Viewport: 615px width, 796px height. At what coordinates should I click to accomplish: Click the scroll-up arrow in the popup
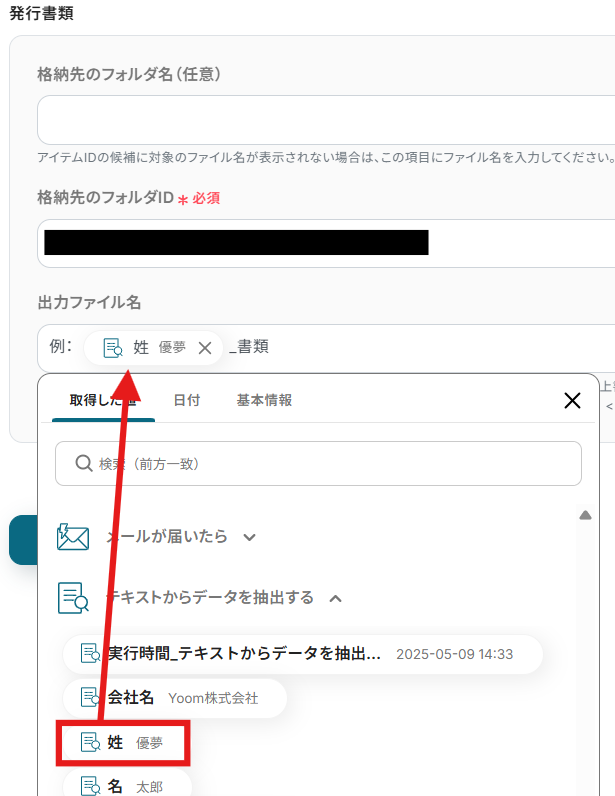coord(586,515)
